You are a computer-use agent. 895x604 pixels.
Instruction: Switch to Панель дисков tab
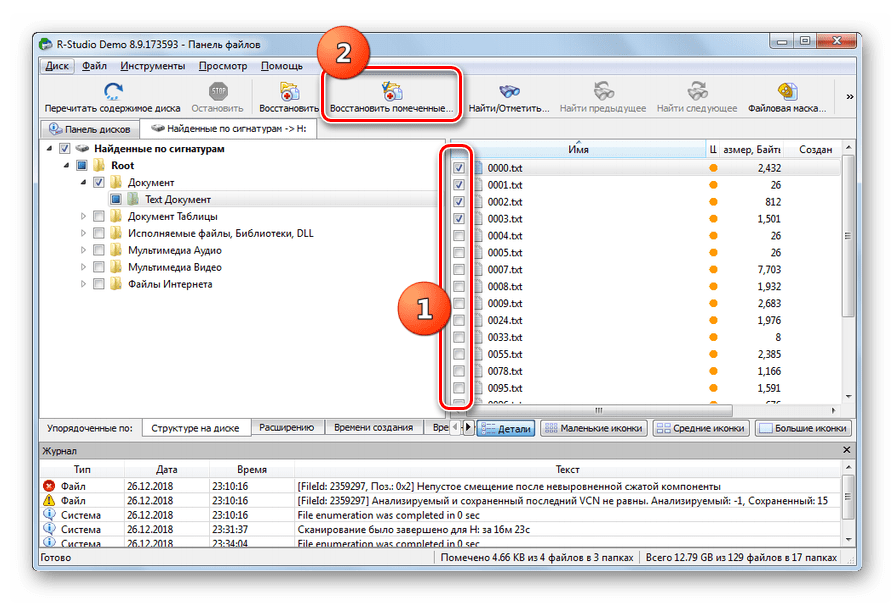[90, 129]
